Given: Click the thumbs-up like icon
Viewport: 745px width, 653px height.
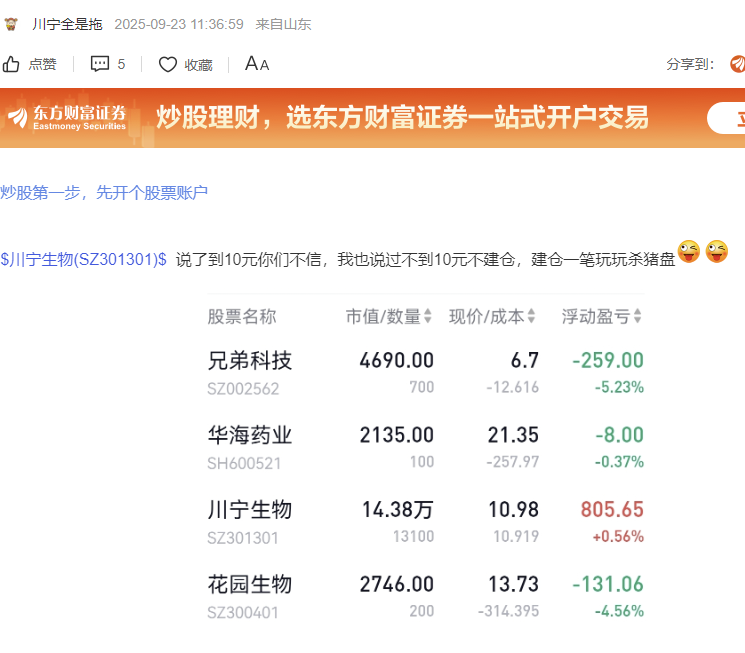Looking at the screenshot, I should [10, 64].
